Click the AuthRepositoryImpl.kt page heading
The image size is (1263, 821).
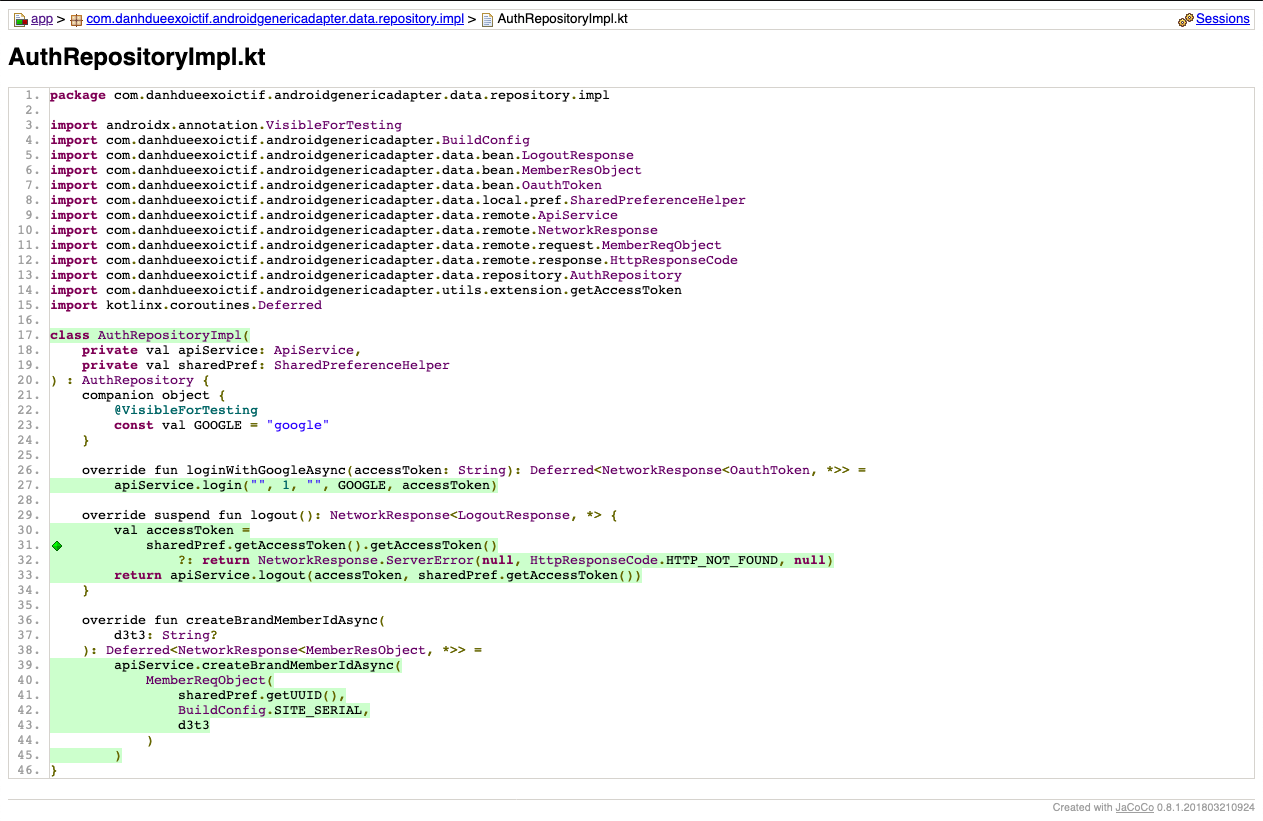point(137,57)
